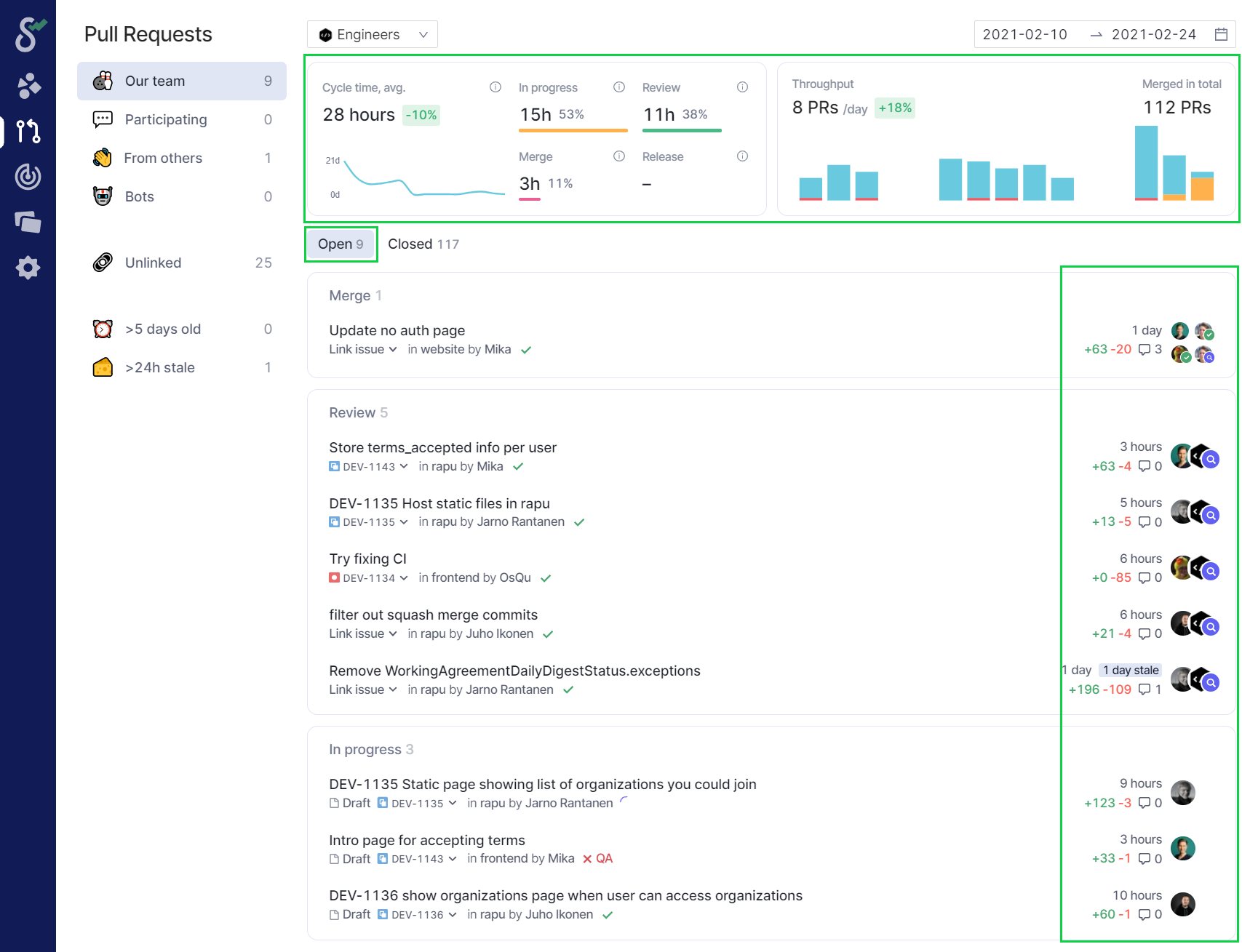
Task: Click the Swarmia logo at top left
Action: pyautogui.click(x=28, y=34)
